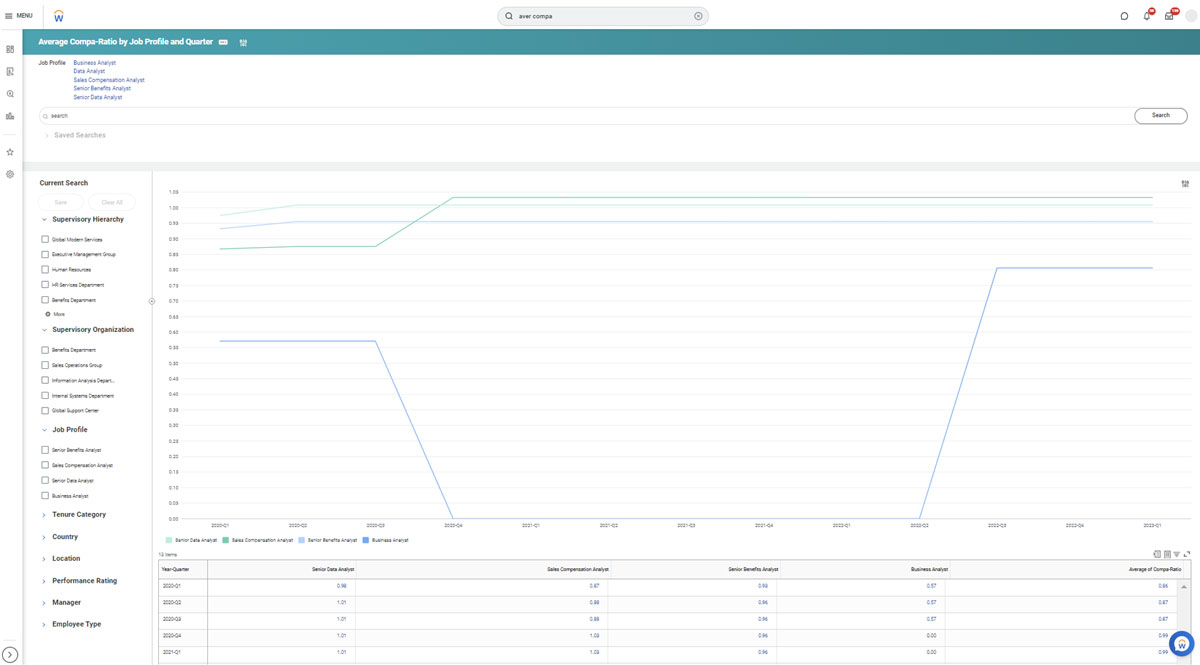Show More supervisory hierarchy options
Image resolution: width=1200 pixels, height=665 pixels.
coord(55,314)
